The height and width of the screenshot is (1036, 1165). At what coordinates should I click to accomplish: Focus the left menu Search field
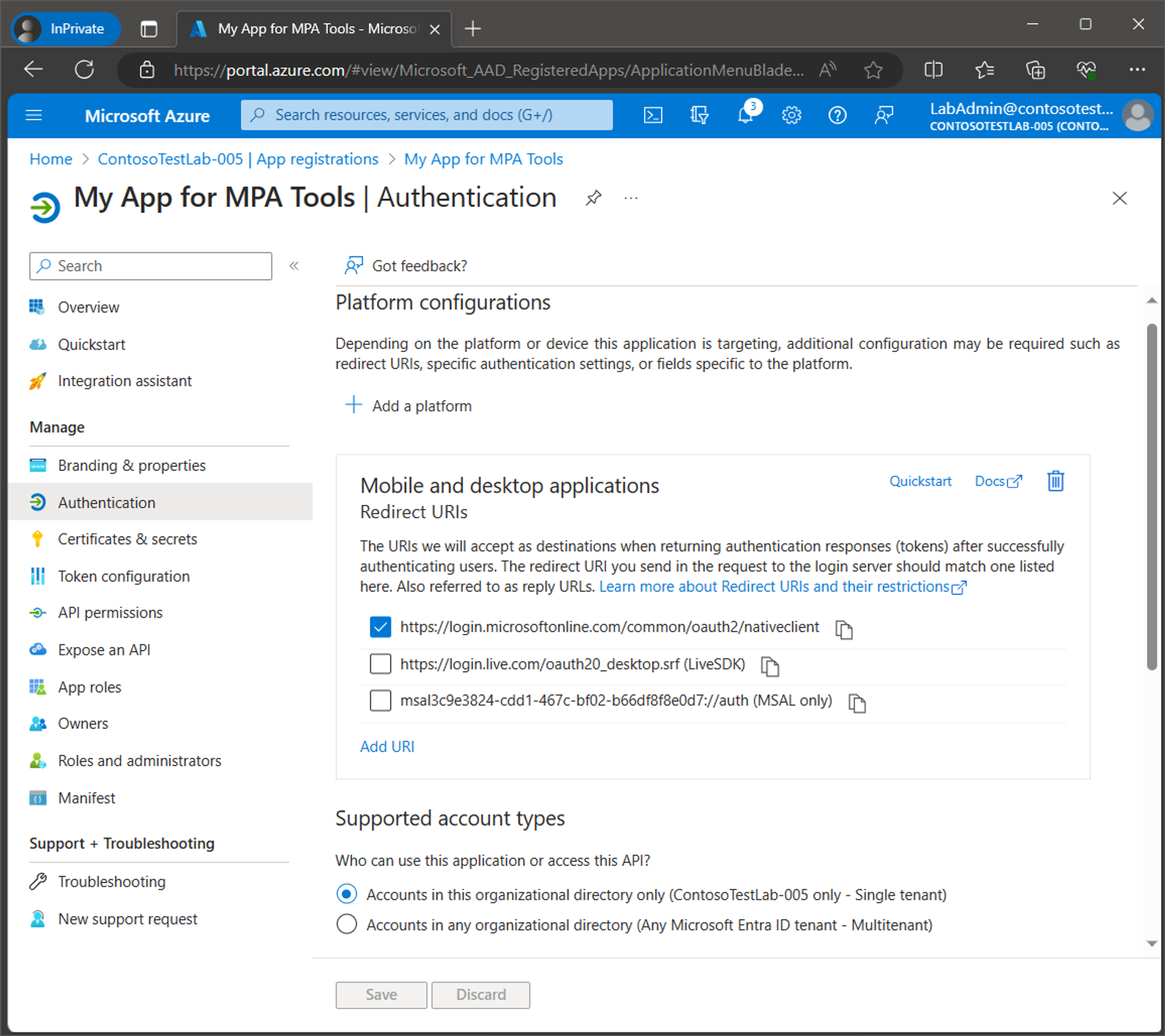[150, 266]
